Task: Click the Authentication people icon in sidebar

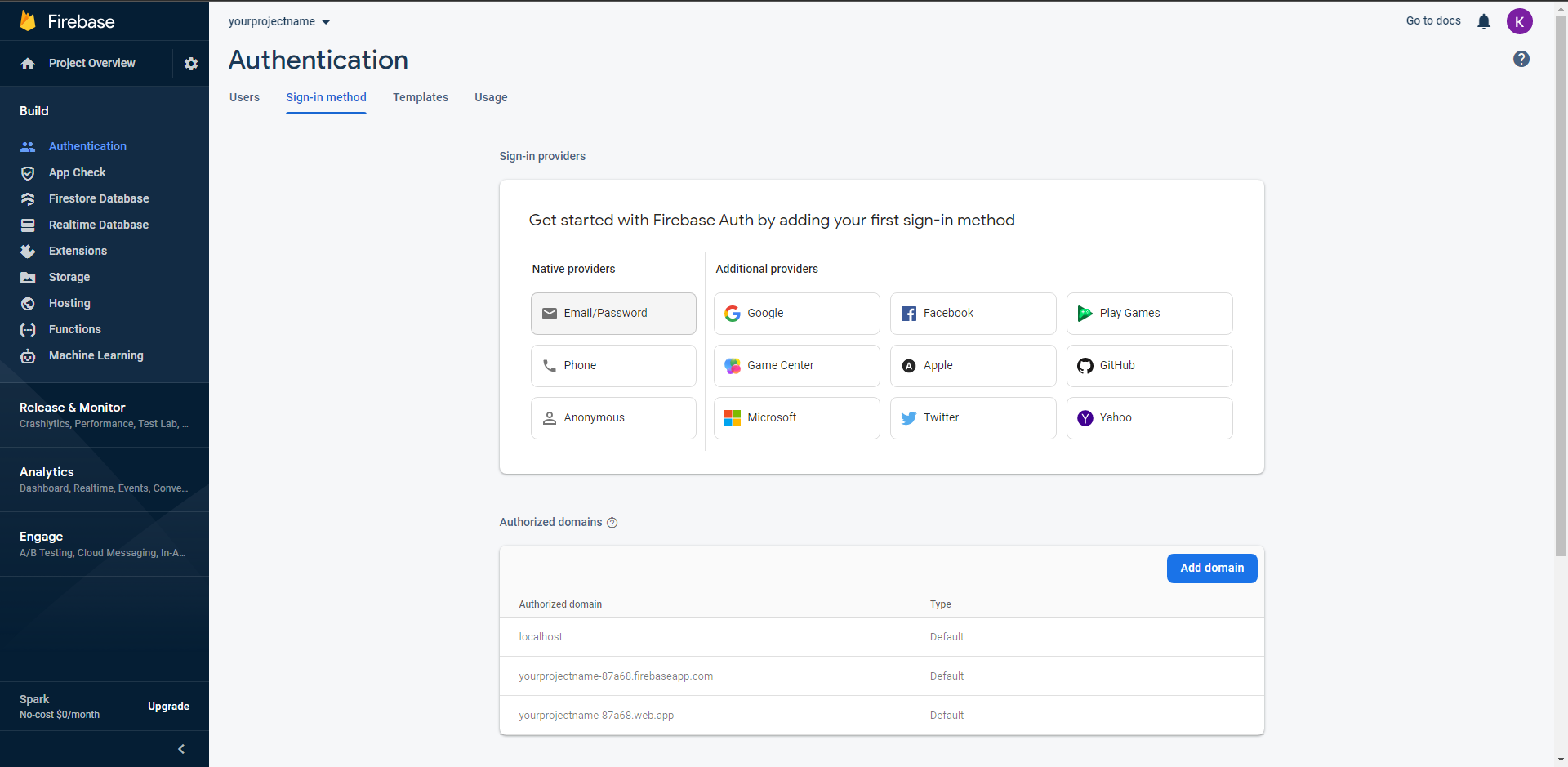Action: (x=28, y=147)
